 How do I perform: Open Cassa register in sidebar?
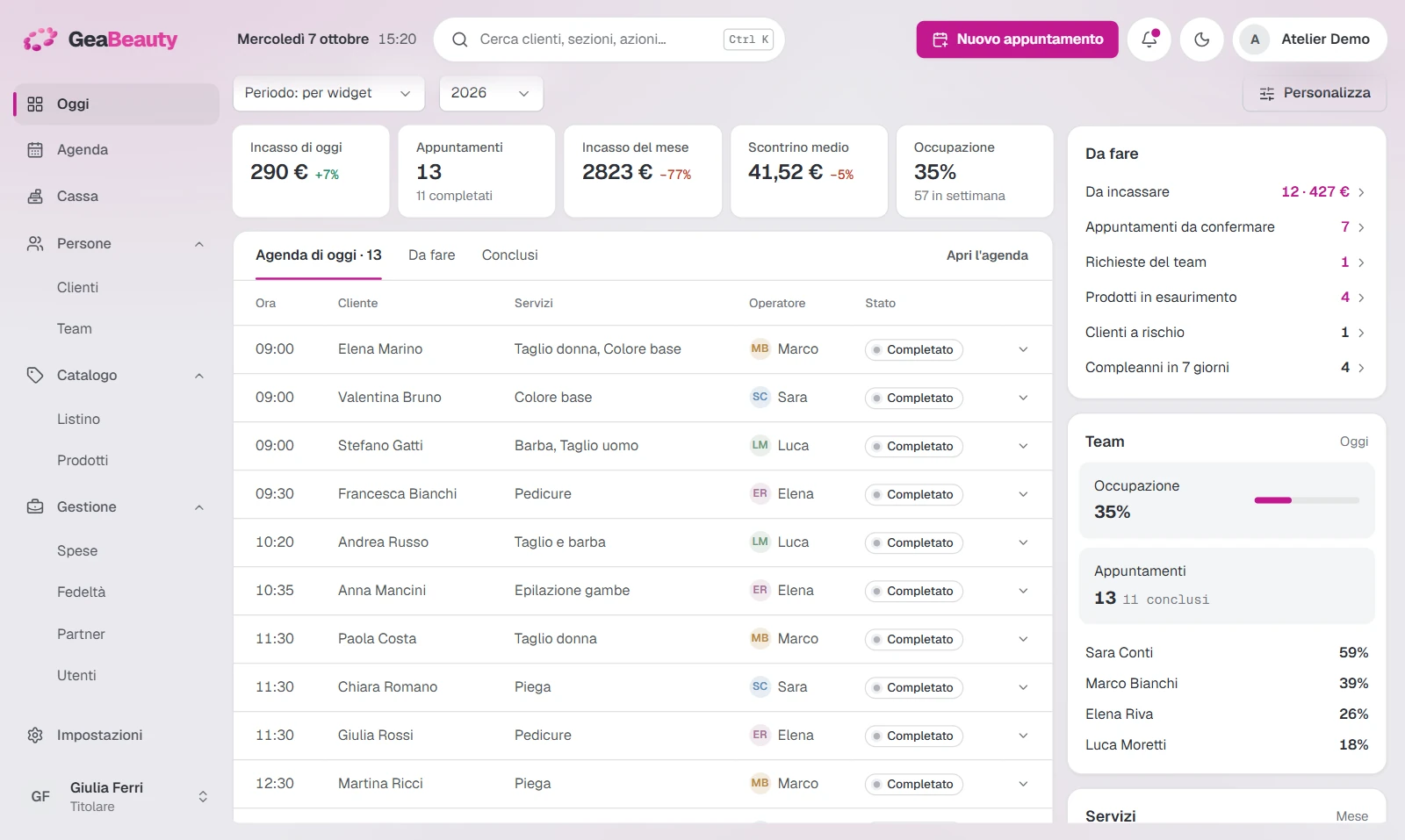[x=116, y=197]
